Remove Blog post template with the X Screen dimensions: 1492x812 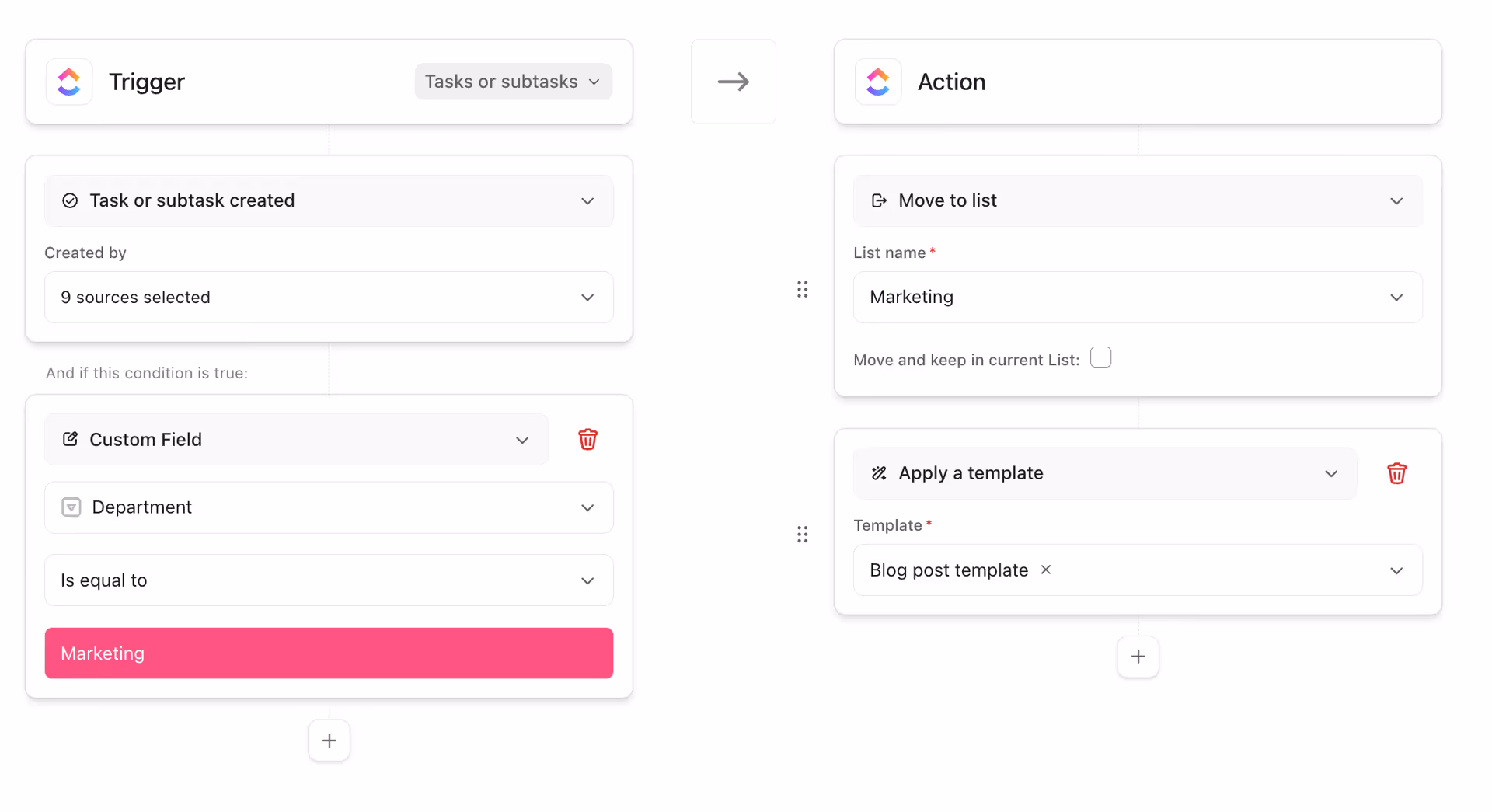coord(1045,570)
